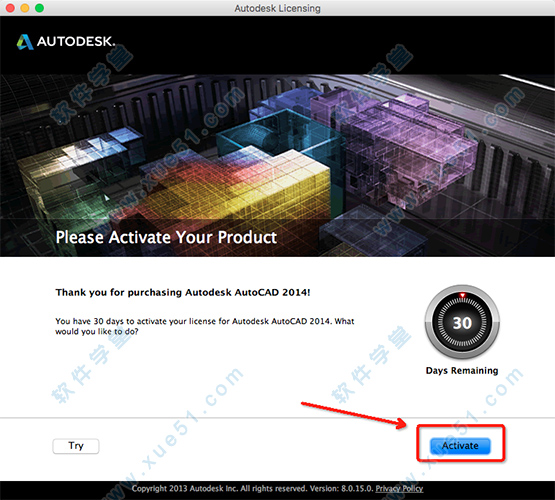This screenshot has width=555, height=500.
Task: Click the Autodesk 'A' logo icon
Action: pyautogui.click(x=25, y=42)
